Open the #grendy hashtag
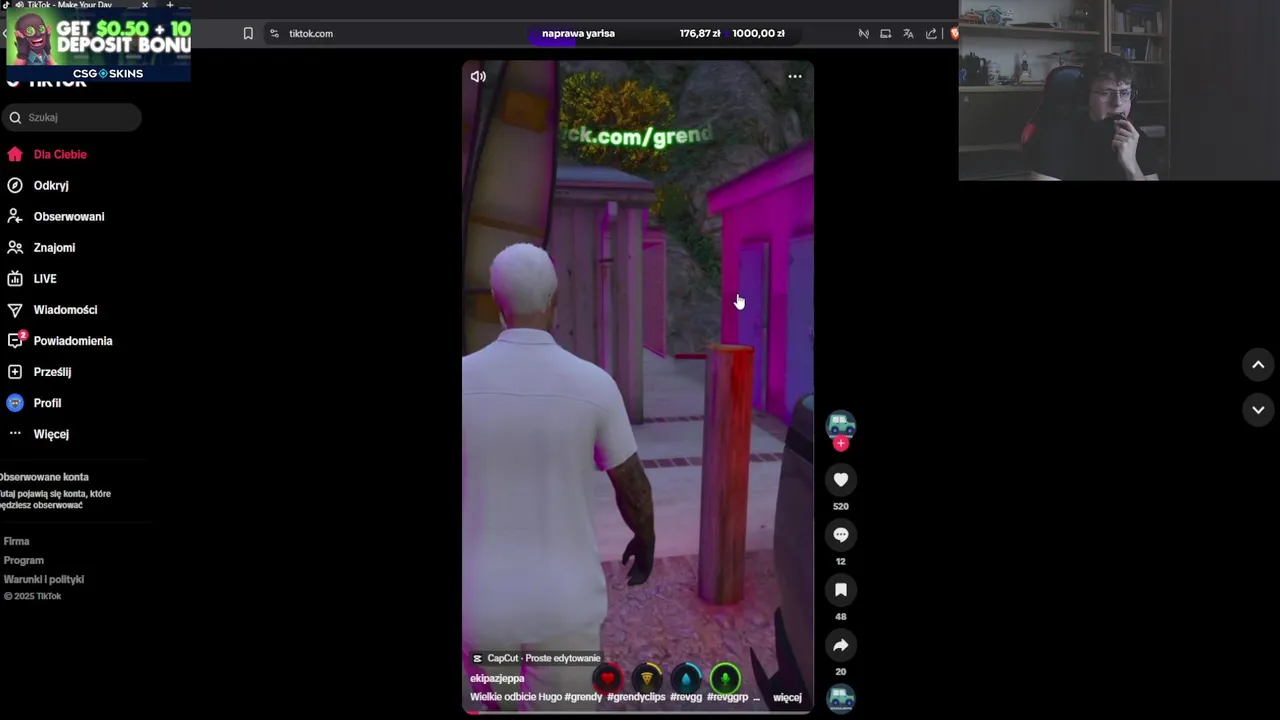Screen dimensions: 1280x720 (x=583, y=697)
